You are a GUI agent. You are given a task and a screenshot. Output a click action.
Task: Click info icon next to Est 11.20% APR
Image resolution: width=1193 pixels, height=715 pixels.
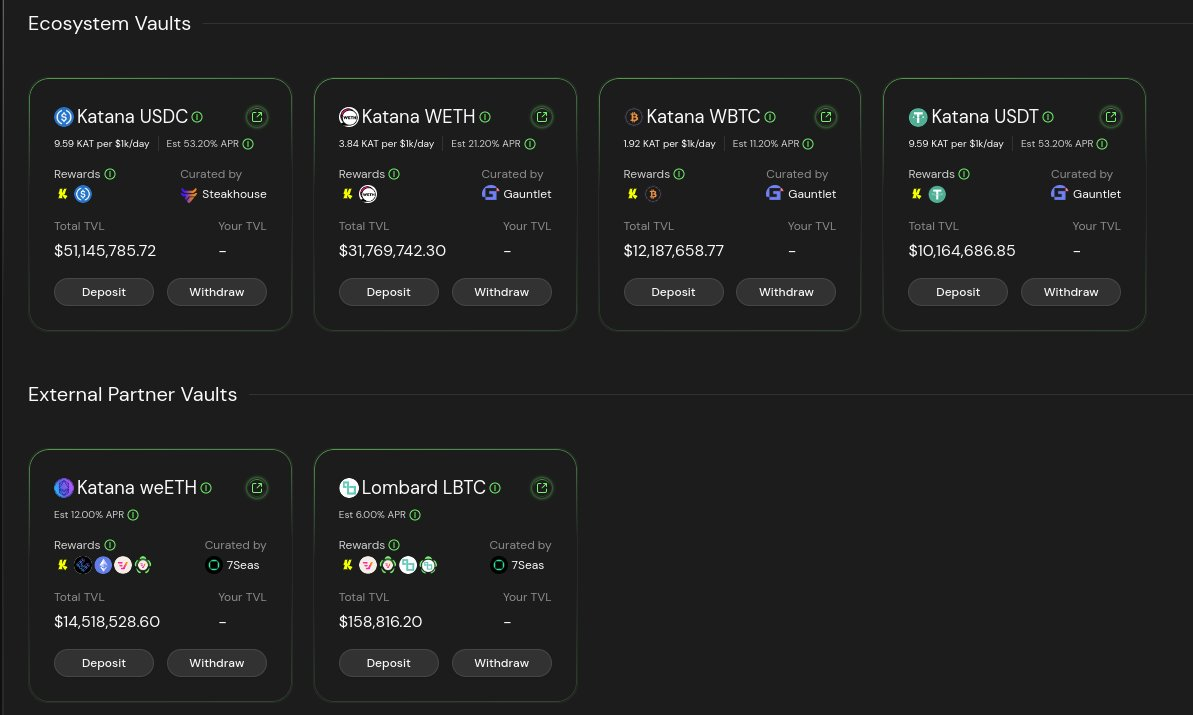(x=808, y=144)
